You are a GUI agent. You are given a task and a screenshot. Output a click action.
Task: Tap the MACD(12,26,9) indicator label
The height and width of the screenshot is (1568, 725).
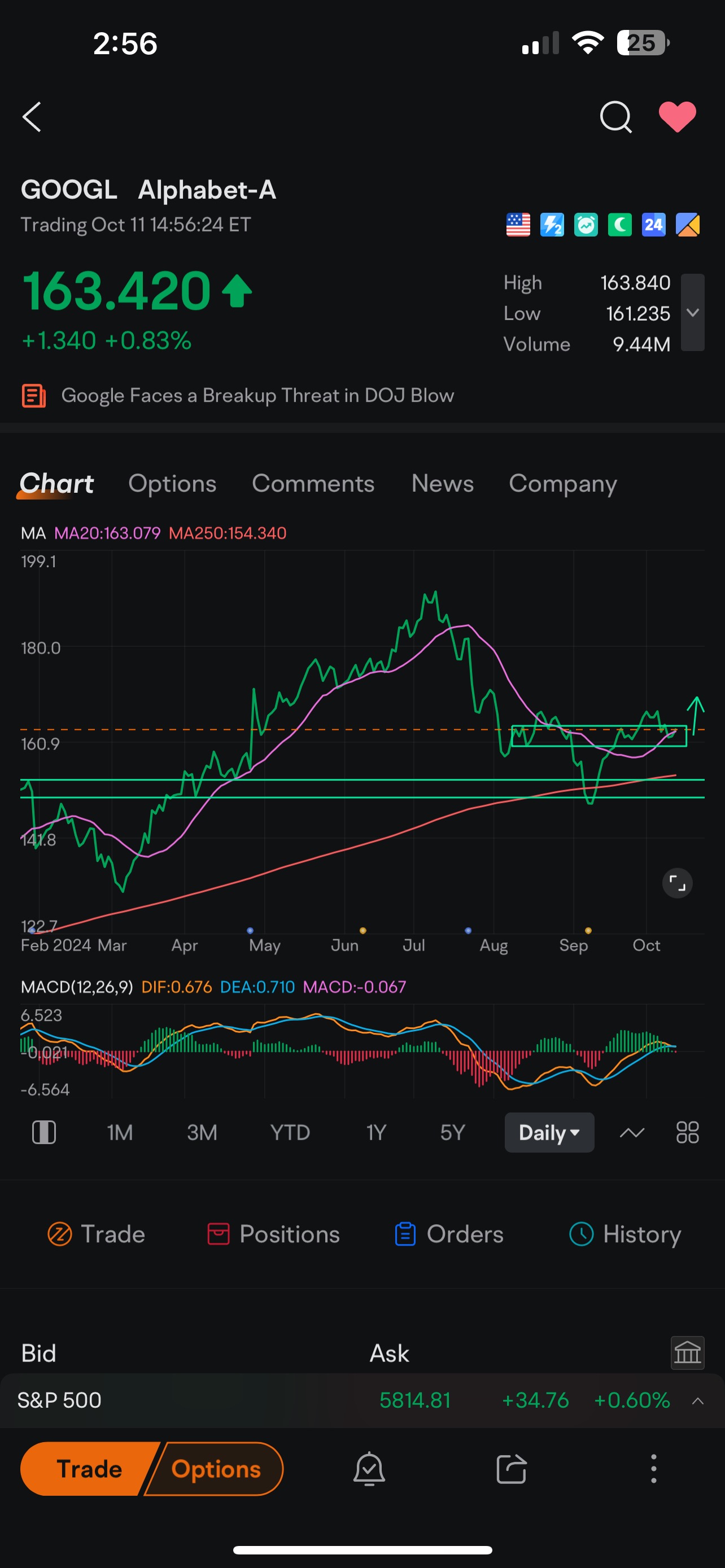pos(77,987)
